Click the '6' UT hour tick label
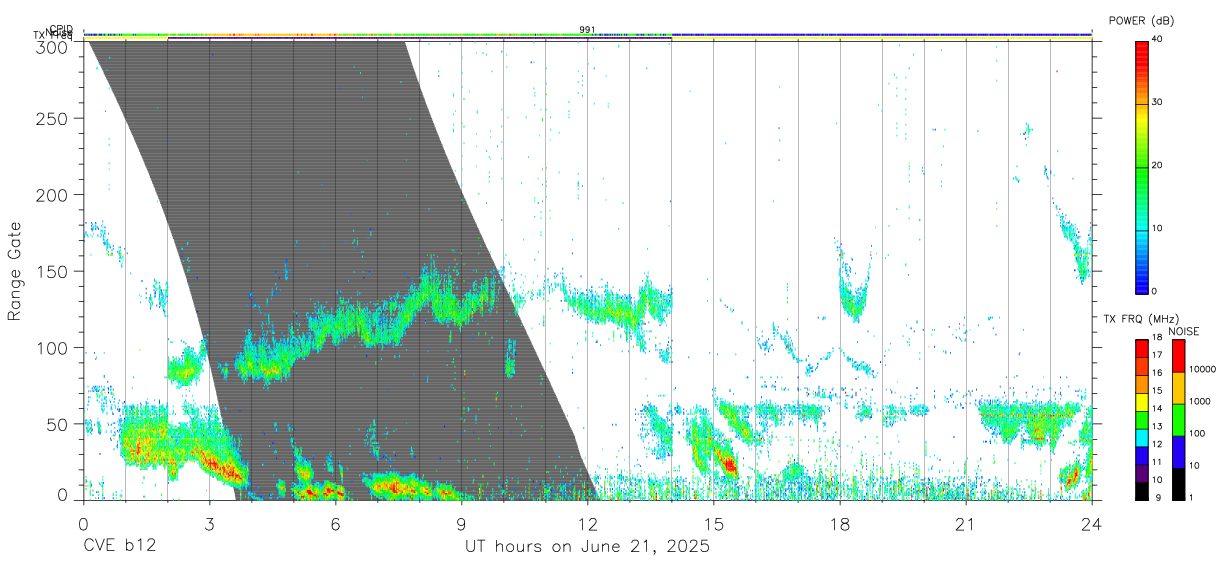This screenshot has width=1228, height=567. point(336,524)
